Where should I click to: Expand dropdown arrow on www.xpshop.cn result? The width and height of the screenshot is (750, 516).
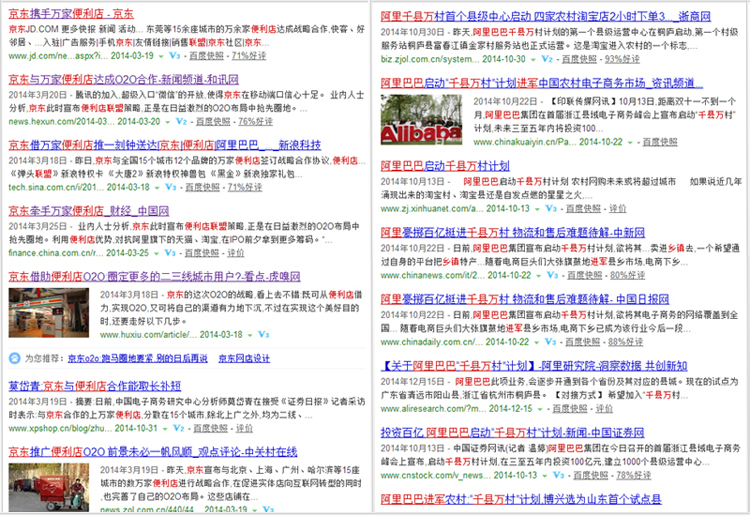coord(165,428)
